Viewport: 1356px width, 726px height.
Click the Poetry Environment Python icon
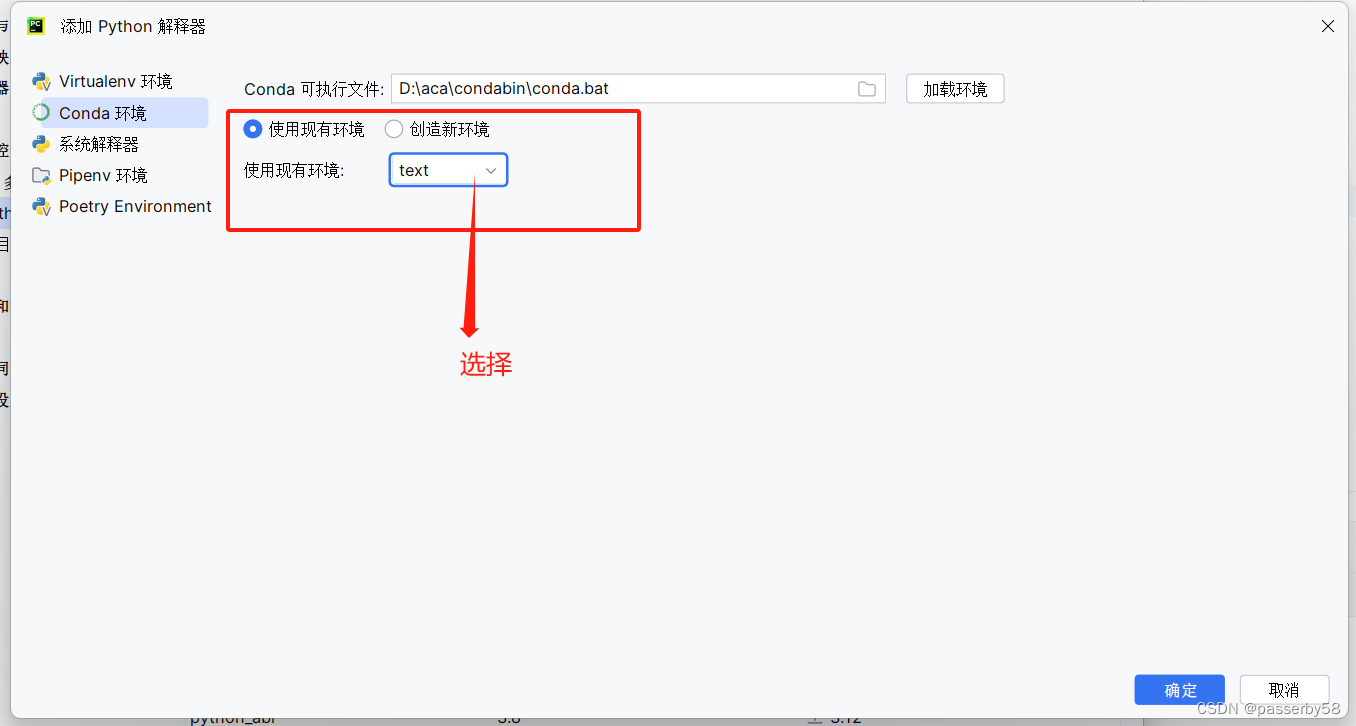(41, 206)
